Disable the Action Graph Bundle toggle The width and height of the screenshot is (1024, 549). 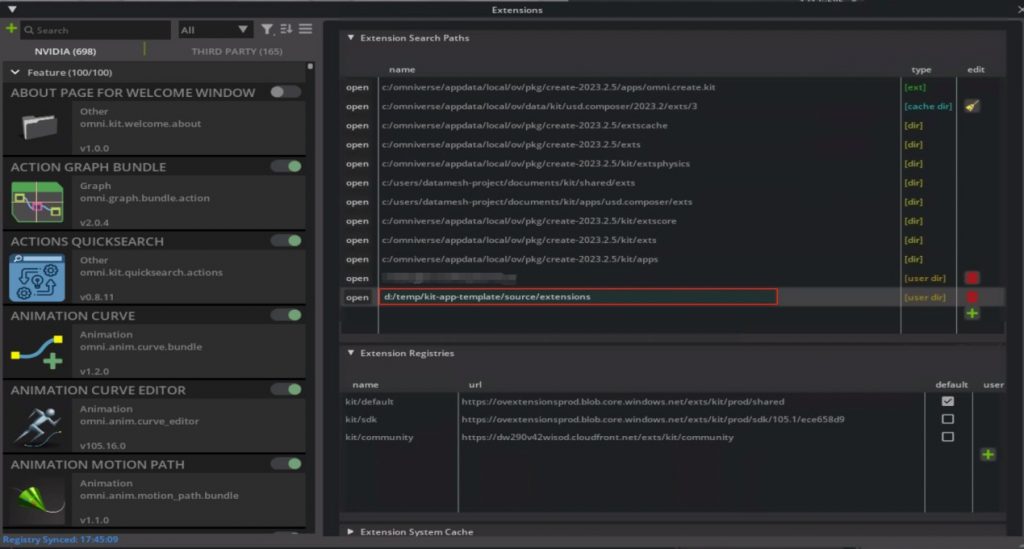[286, 166]
